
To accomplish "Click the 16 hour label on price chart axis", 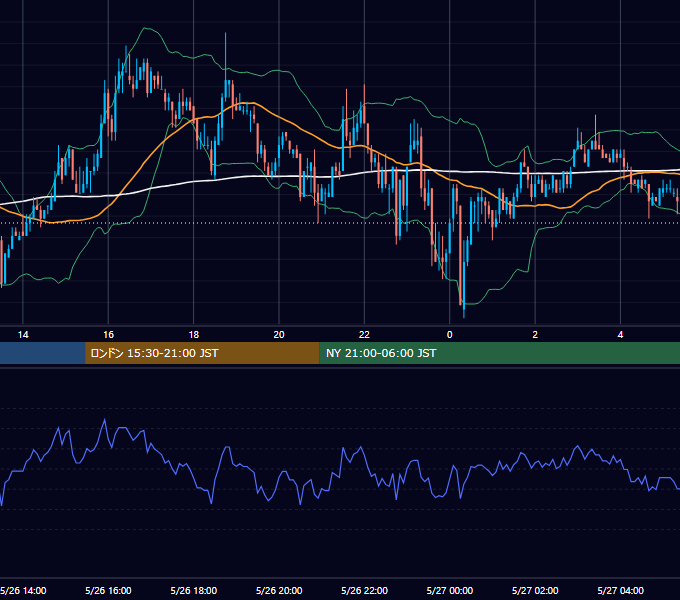I will 108,335.
